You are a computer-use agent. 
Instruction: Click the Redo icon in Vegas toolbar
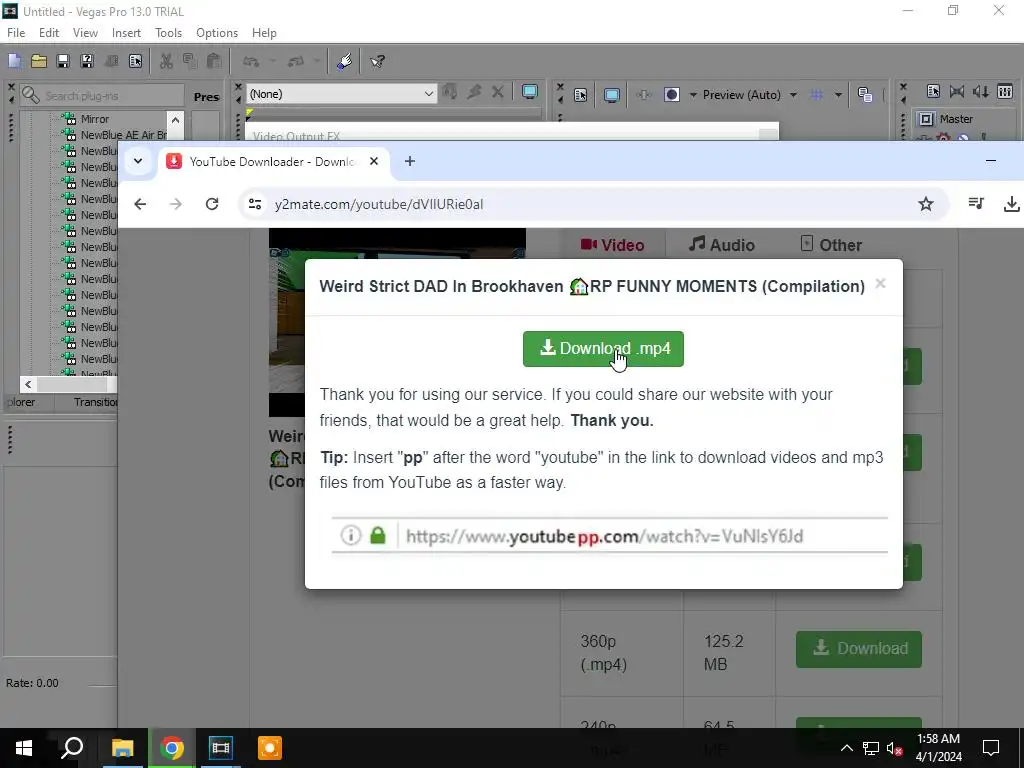click(x=296, y=61)
